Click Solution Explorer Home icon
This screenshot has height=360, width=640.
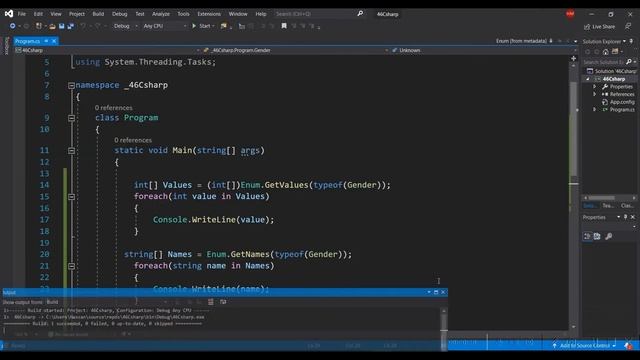coord(606,52)
